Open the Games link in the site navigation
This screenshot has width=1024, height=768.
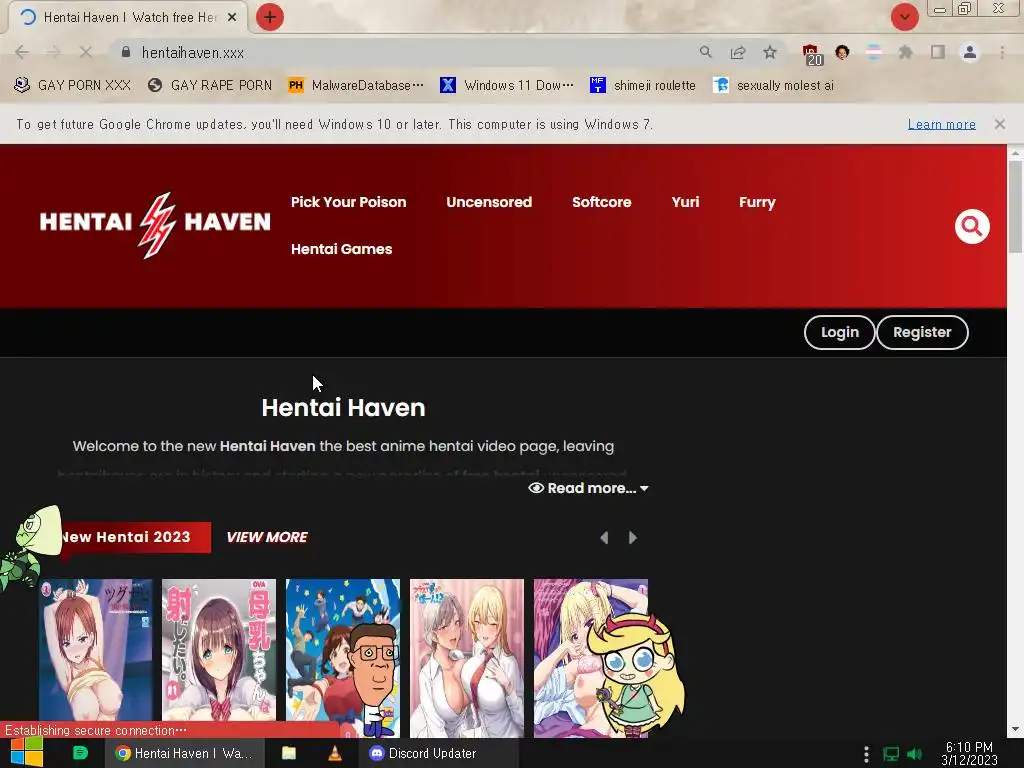point(342,249)
